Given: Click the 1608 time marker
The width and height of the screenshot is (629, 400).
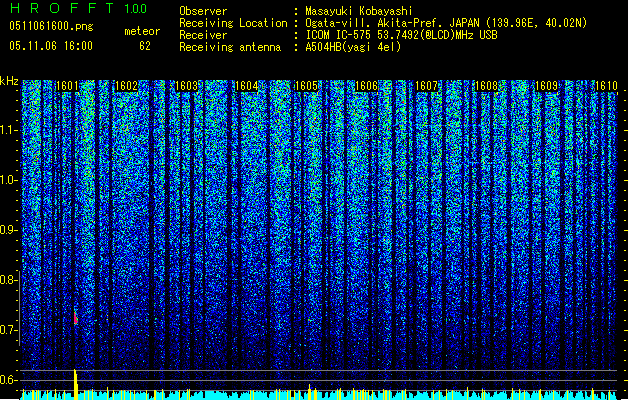Looking at the screenshot, I should tap(486, 86).
